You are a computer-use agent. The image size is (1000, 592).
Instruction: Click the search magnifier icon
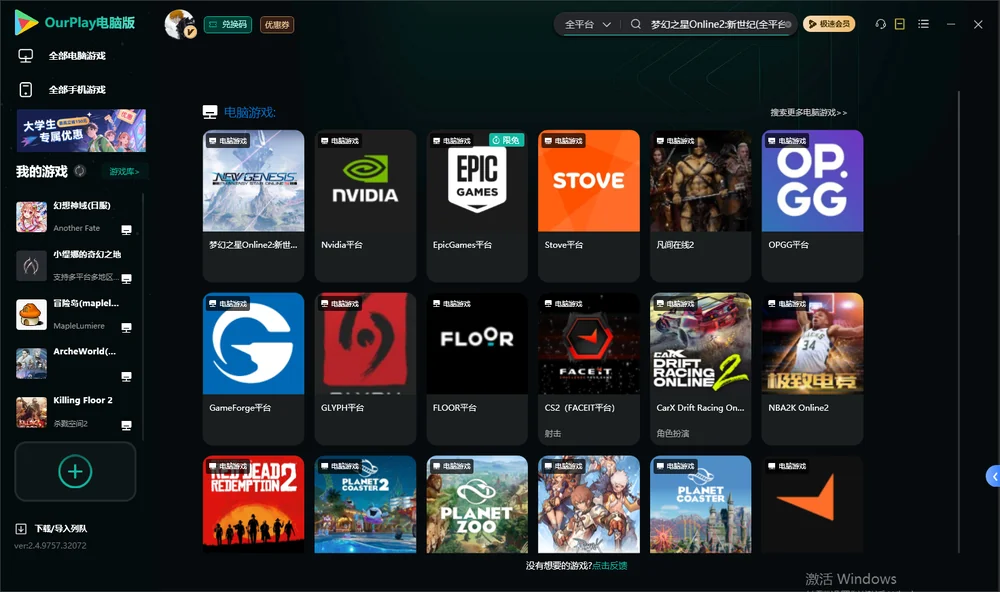[636, 24]
